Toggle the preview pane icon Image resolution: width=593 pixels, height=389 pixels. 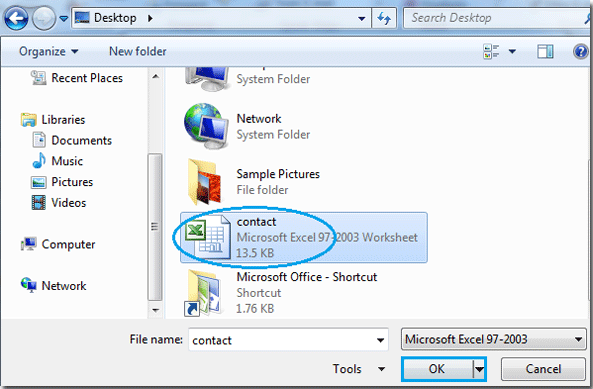click(x=545, y=51)
